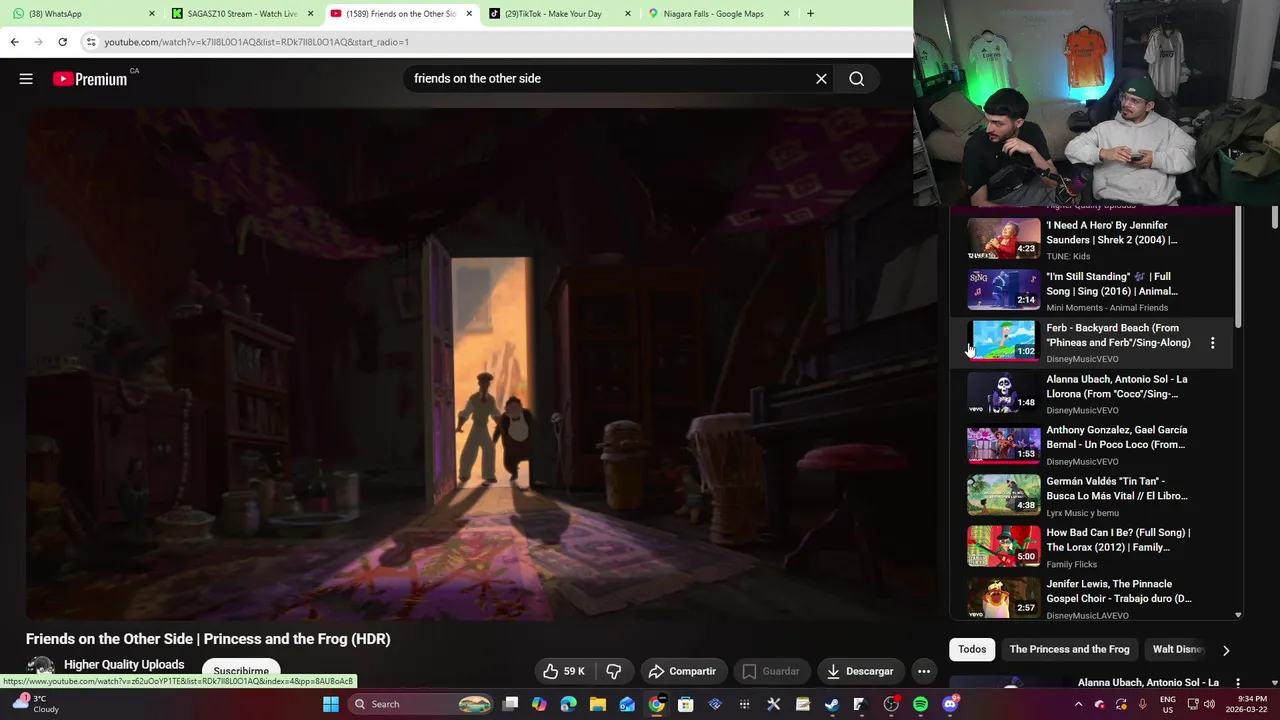
Task: Close the WhatsApp tab
Action: [152, 14]
